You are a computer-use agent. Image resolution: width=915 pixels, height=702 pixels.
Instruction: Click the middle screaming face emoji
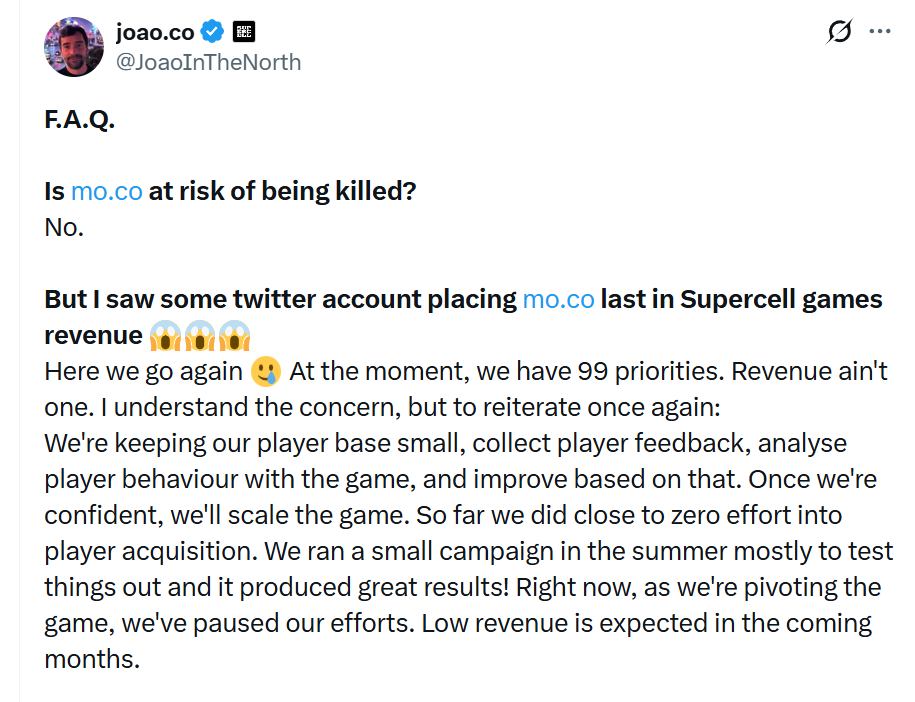pos(200,335)
